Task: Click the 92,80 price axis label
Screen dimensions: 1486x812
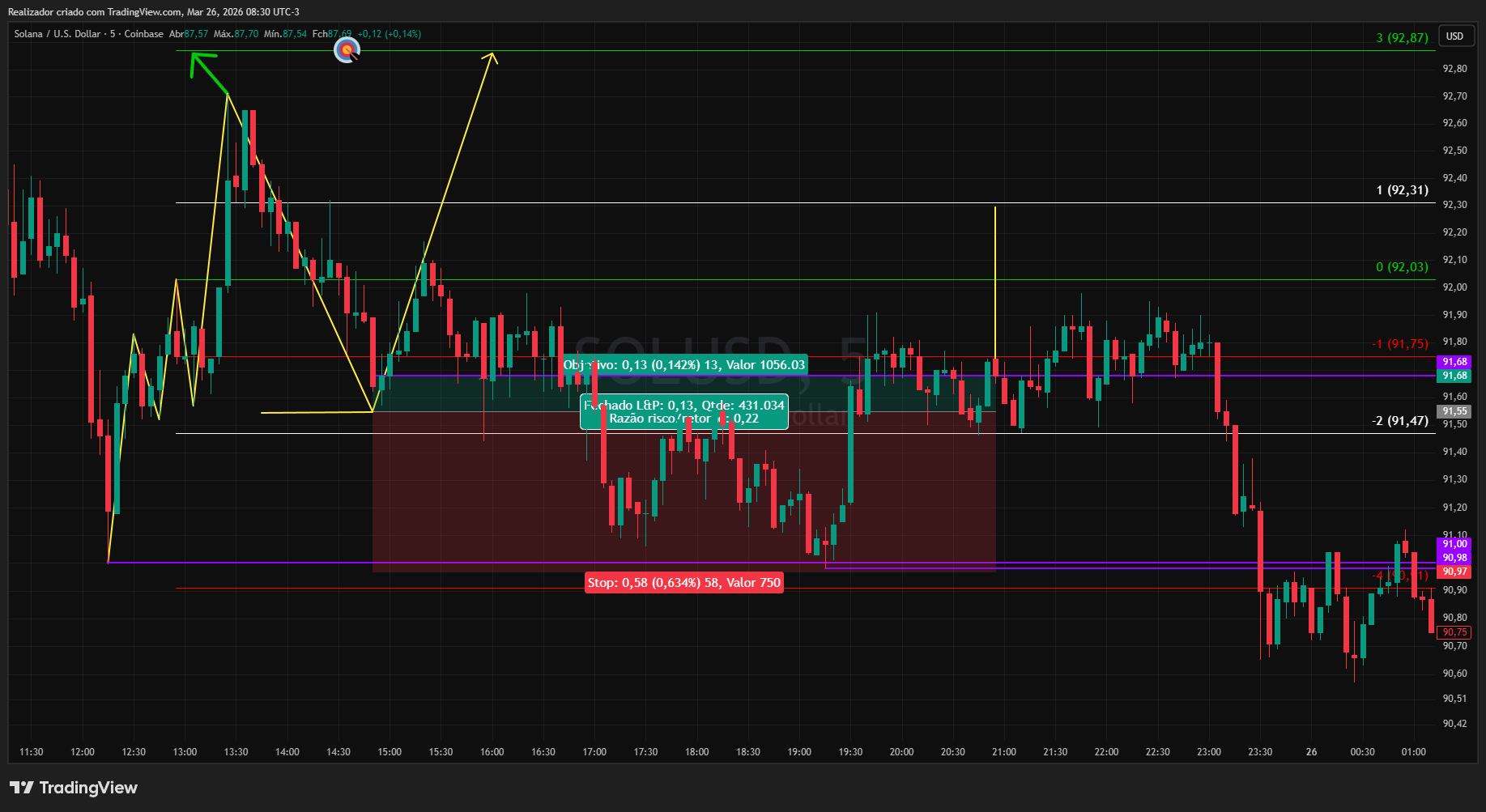Action: 1454,69
